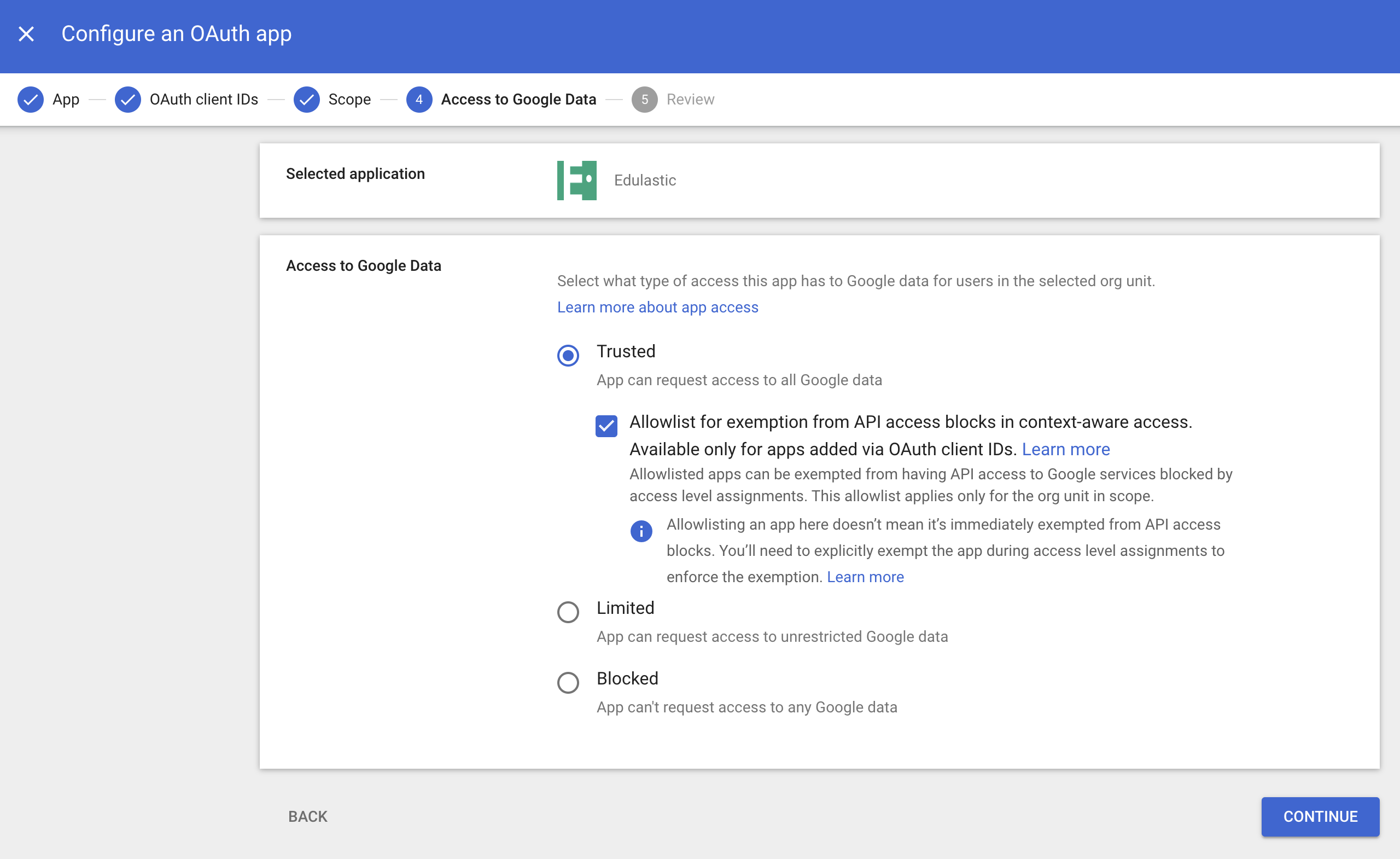Click the 'Configure an OAuth app' title

177,34
